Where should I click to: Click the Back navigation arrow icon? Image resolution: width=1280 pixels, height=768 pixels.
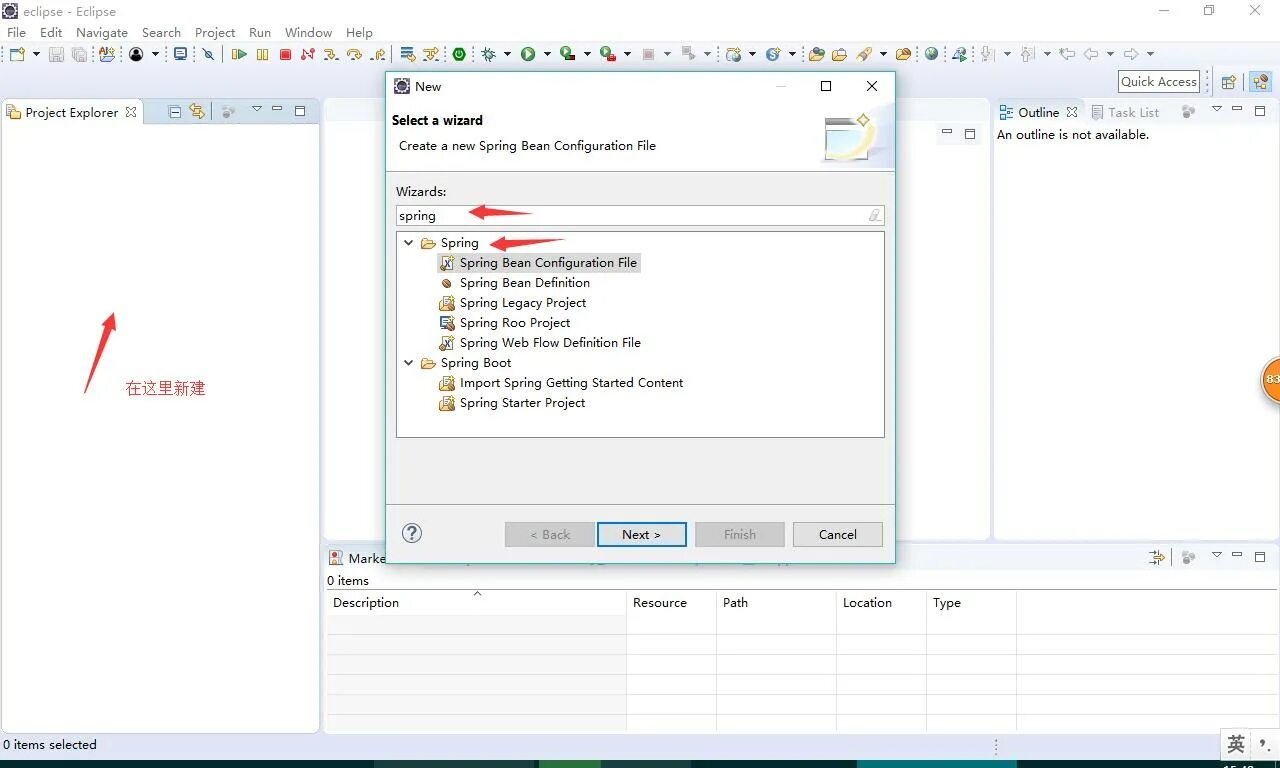coord(1091,54)
